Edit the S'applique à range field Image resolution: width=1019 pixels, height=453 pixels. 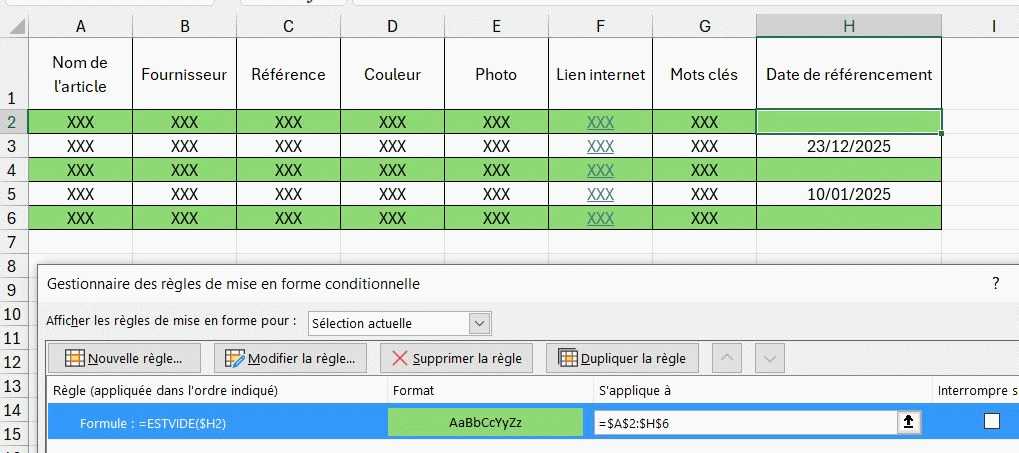(x=745, y=422)
